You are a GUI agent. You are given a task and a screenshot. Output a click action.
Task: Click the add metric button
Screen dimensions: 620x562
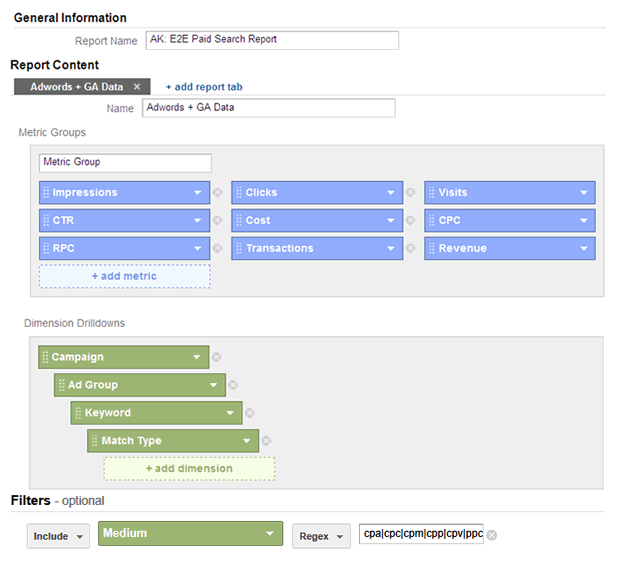(x=125, y=276)
